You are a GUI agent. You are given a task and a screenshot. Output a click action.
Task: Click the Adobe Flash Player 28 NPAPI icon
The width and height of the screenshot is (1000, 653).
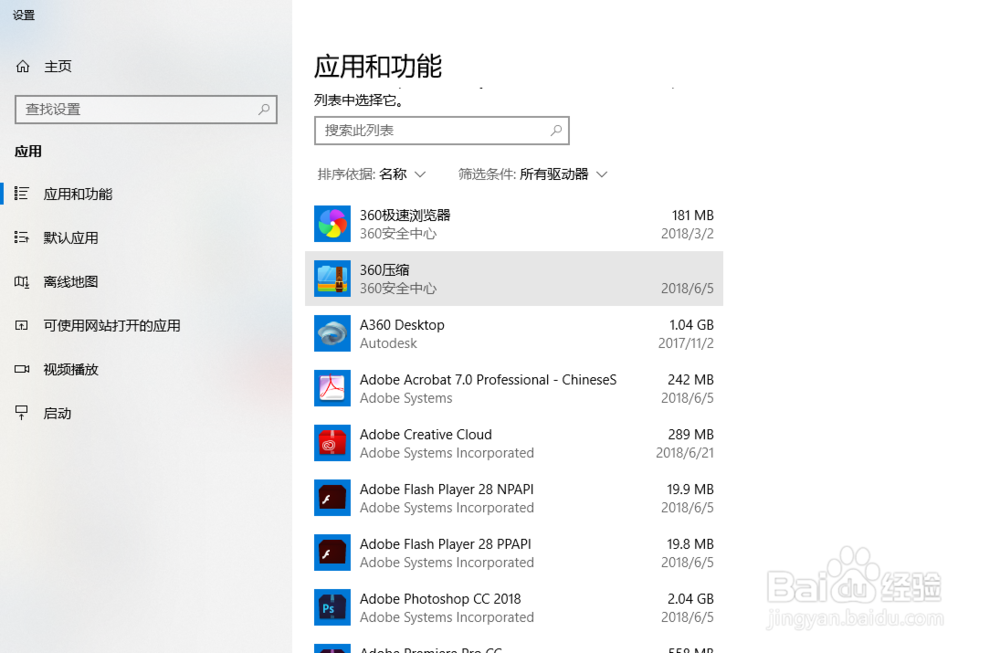click(x=332, y=497)
